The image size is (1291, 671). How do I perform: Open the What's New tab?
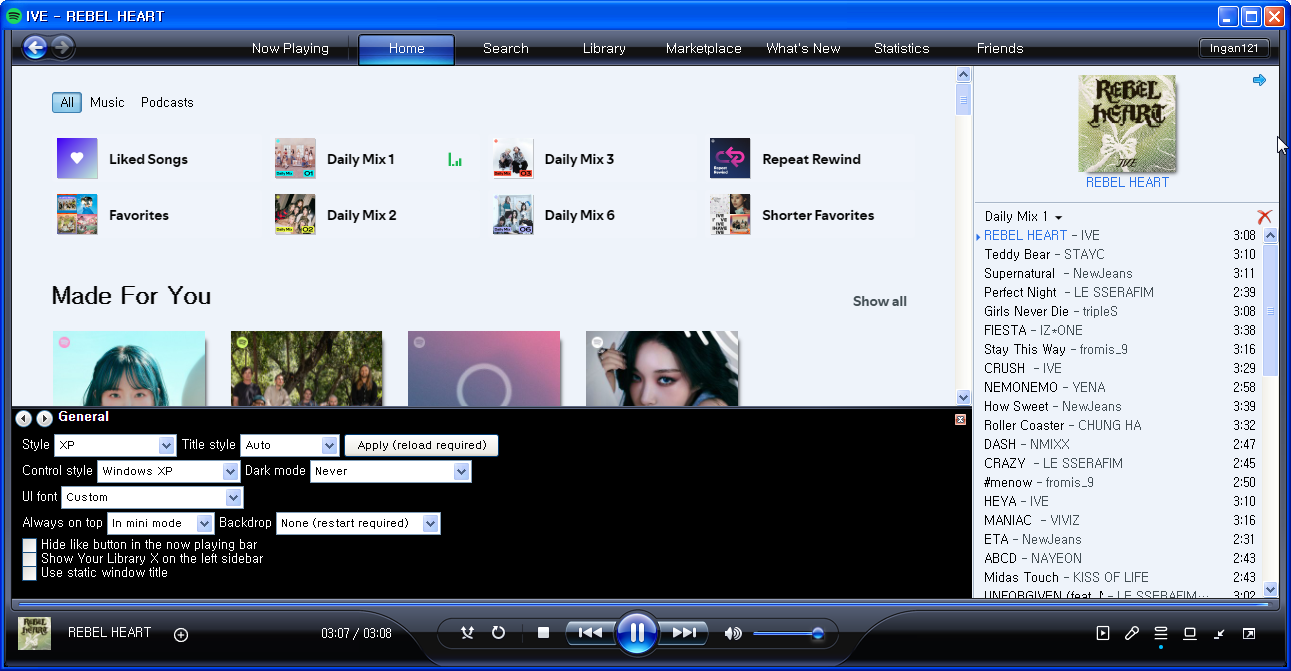(803, 48)
